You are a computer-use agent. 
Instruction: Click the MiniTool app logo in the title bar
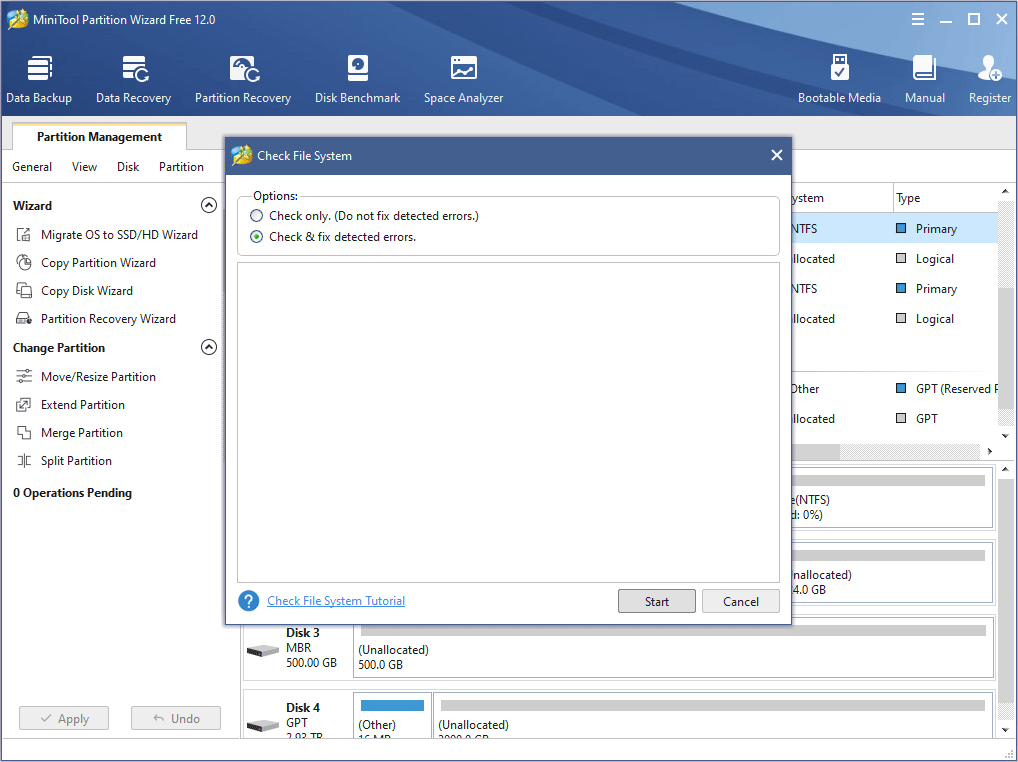pyautogui.click(x=18, y=19)
